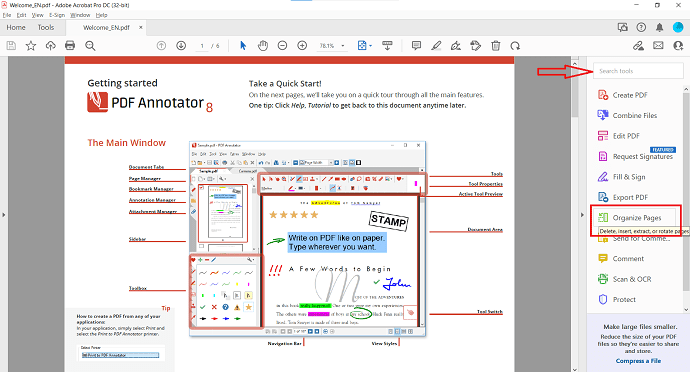Select the Highlight text pen
Viewport: 690px width, 372px height.
436,46
